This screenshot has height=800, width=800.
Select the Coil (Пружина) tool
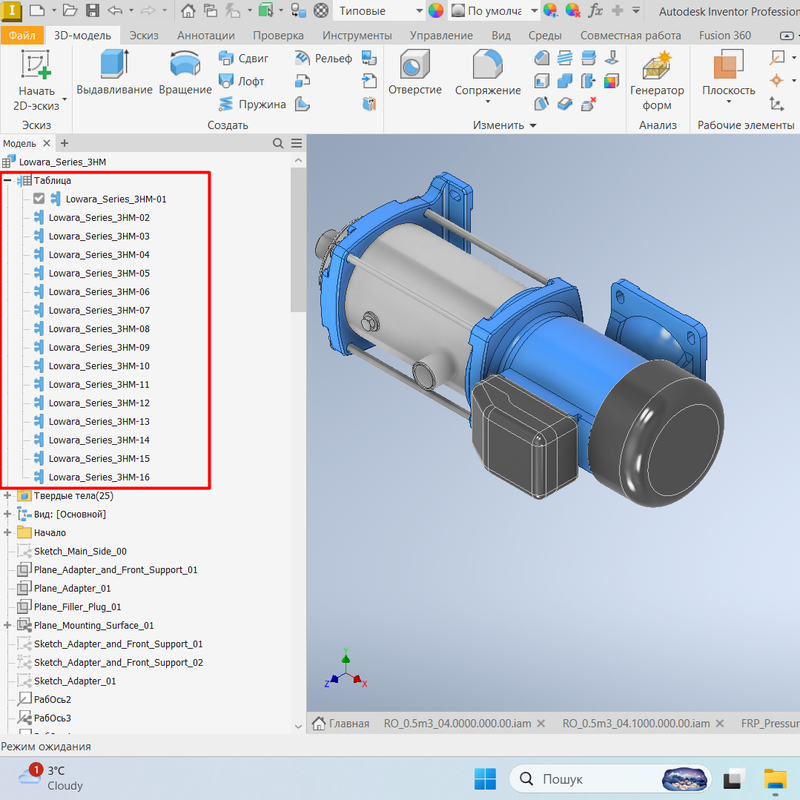pos(252,104)
